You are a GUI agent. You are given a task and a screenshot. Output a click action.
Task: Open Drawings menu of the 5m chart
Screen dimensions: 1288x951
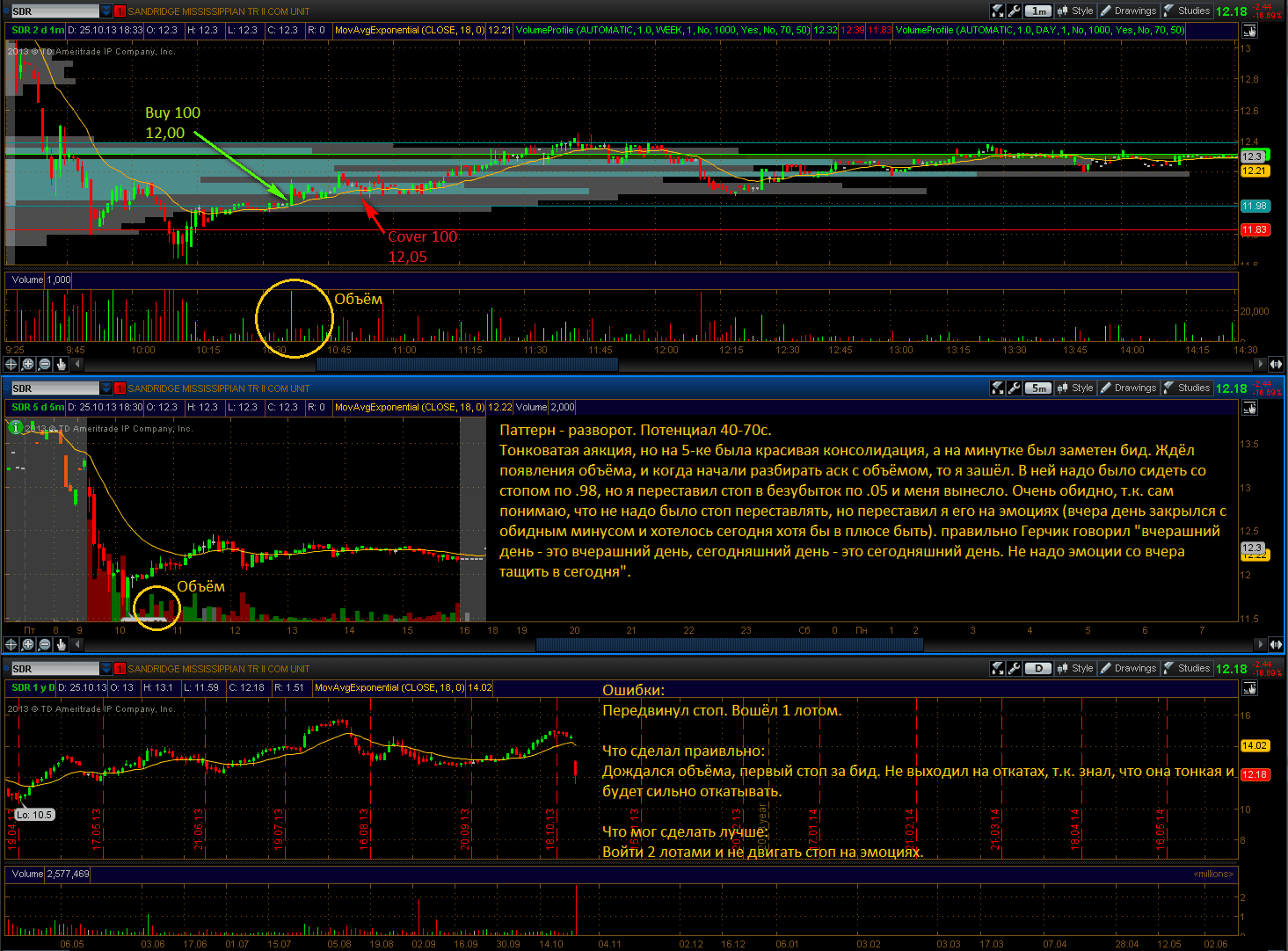tap(1128, 388)
